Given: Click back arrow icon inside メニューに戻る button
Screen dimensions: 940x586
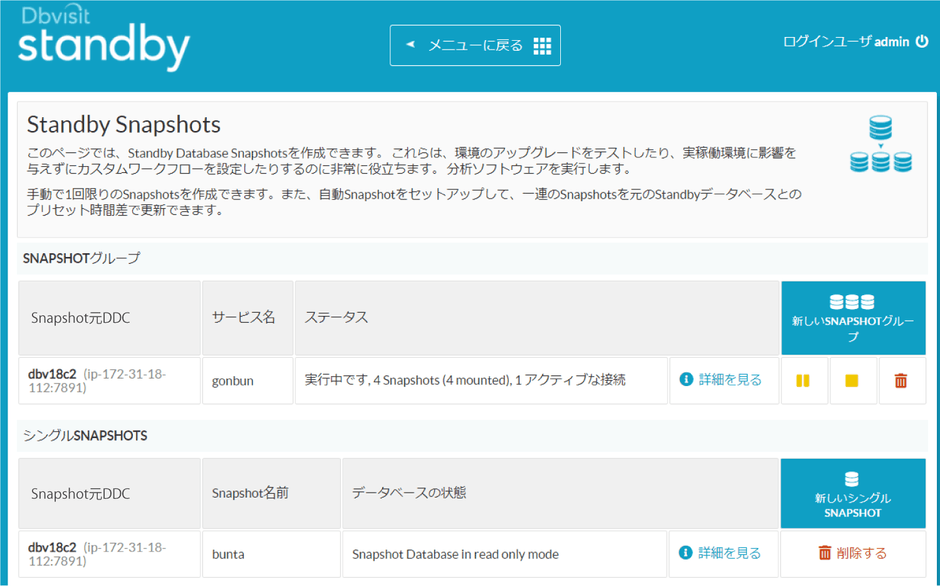Looking at the screenshot, I should pyautogui.click(x=412, y=45).
